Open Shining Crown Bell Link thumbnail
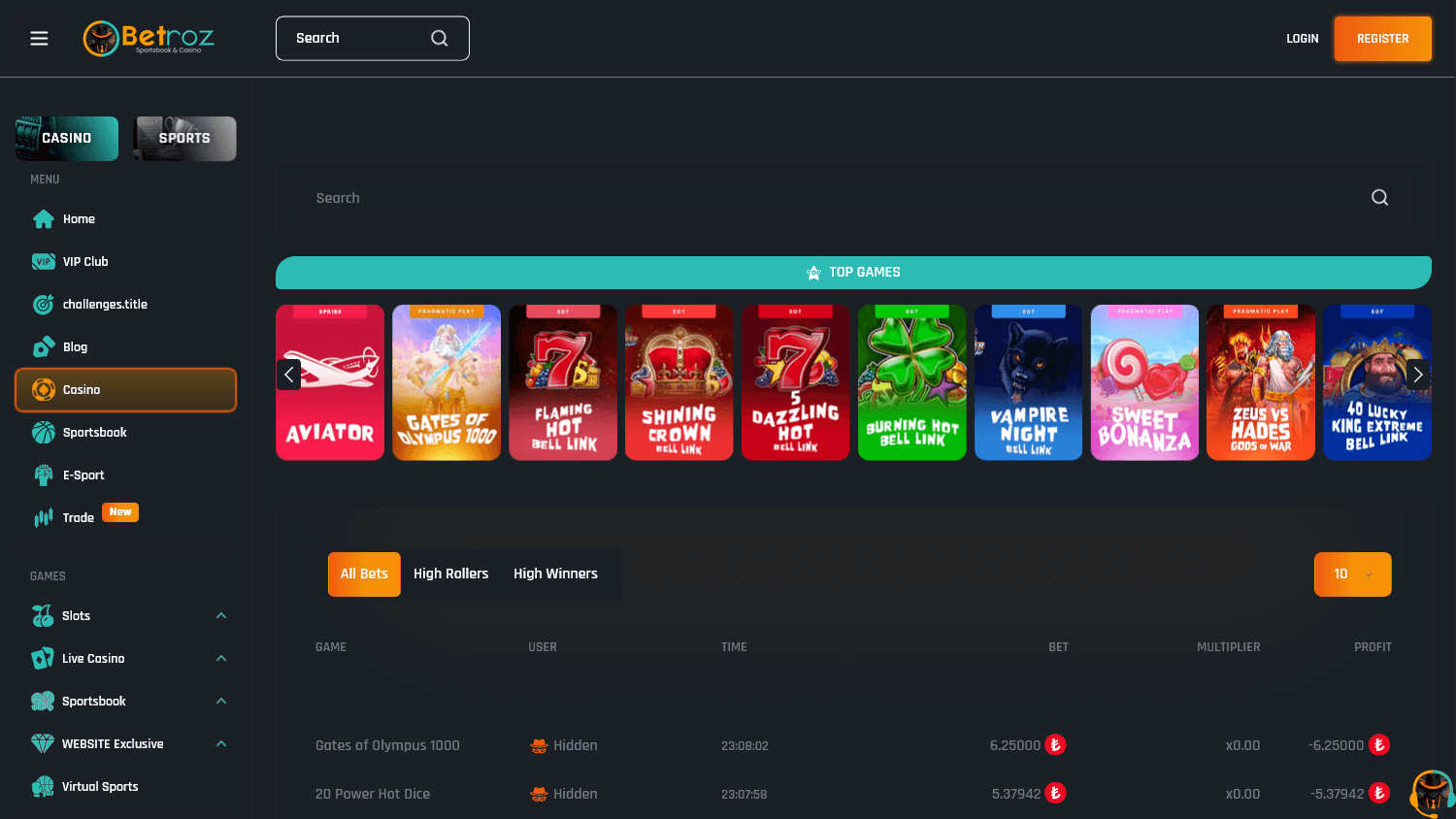Screen dimensions: 1456x819 point(679,382)
